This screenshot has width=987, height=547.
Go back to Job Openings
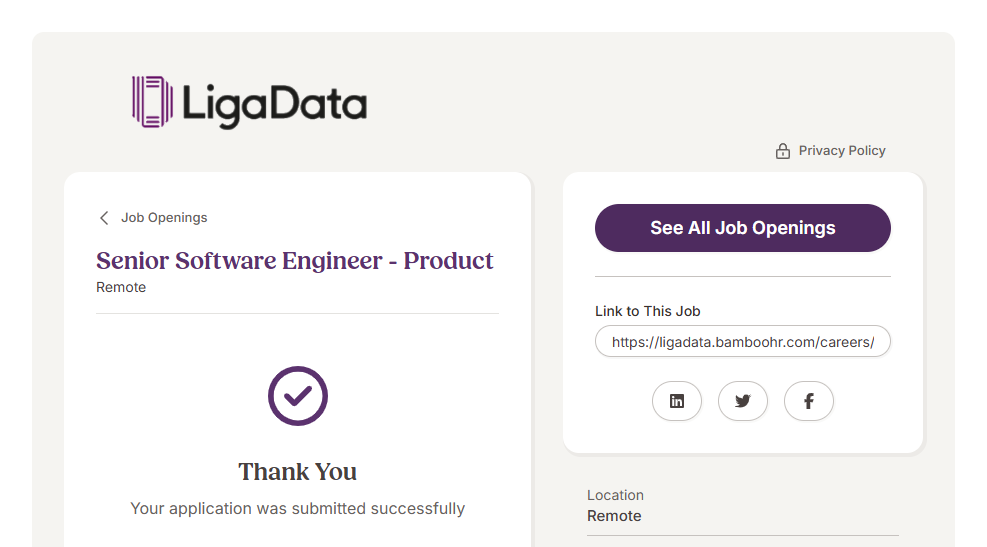point(164,218)
